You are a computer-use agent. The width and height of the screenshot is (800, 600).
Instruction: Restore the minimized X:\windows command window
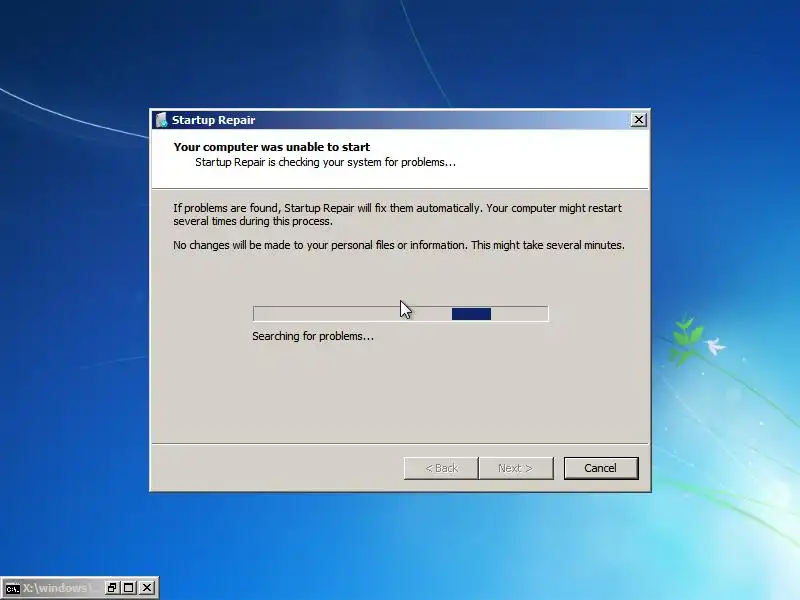pos(112,588)
